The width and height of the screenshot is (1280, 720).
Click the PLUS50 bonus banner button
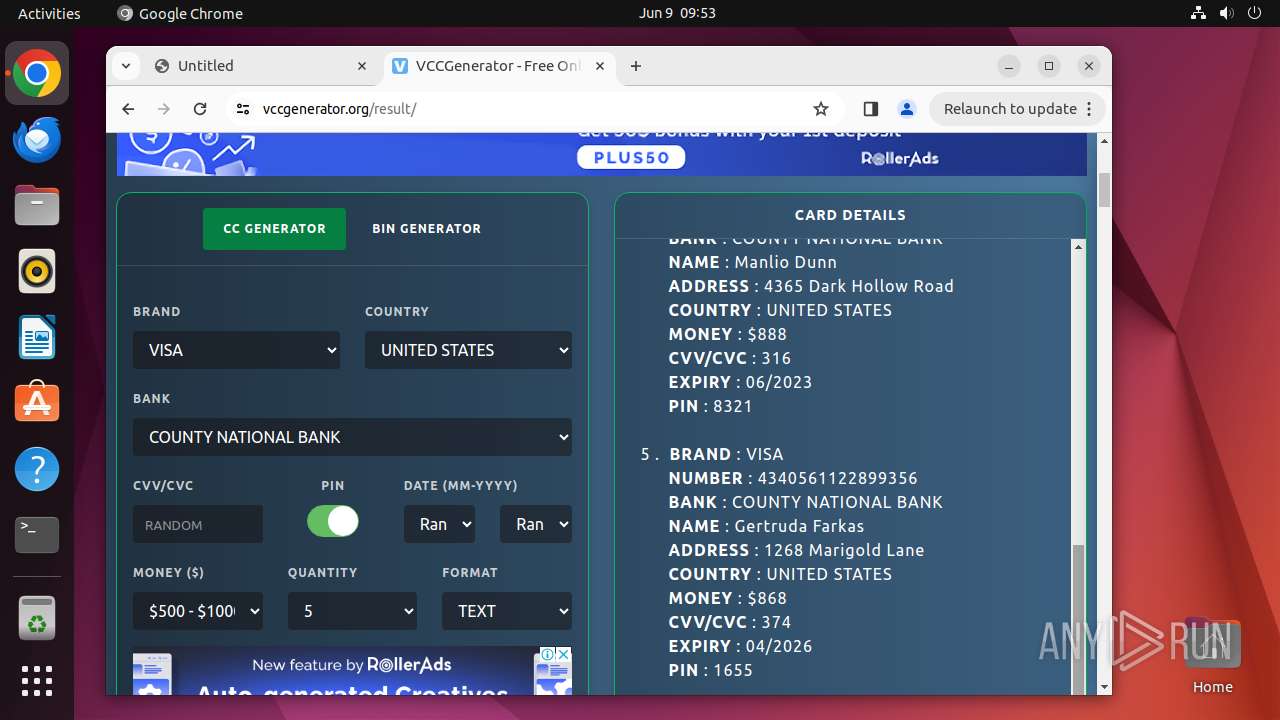click(x=631, y=157)
